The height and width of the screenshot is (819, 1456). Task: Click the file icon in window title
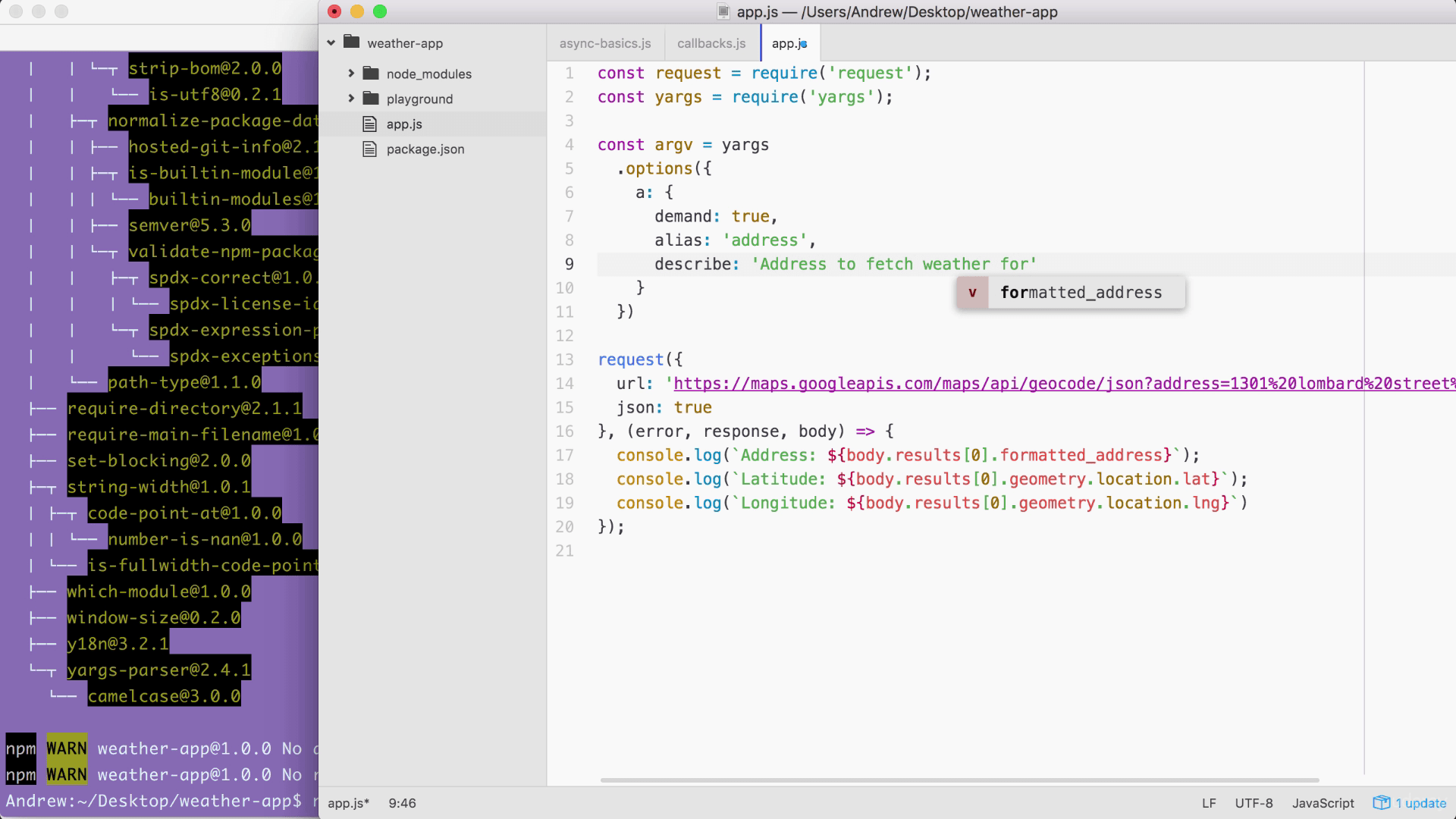coord(723,12)
